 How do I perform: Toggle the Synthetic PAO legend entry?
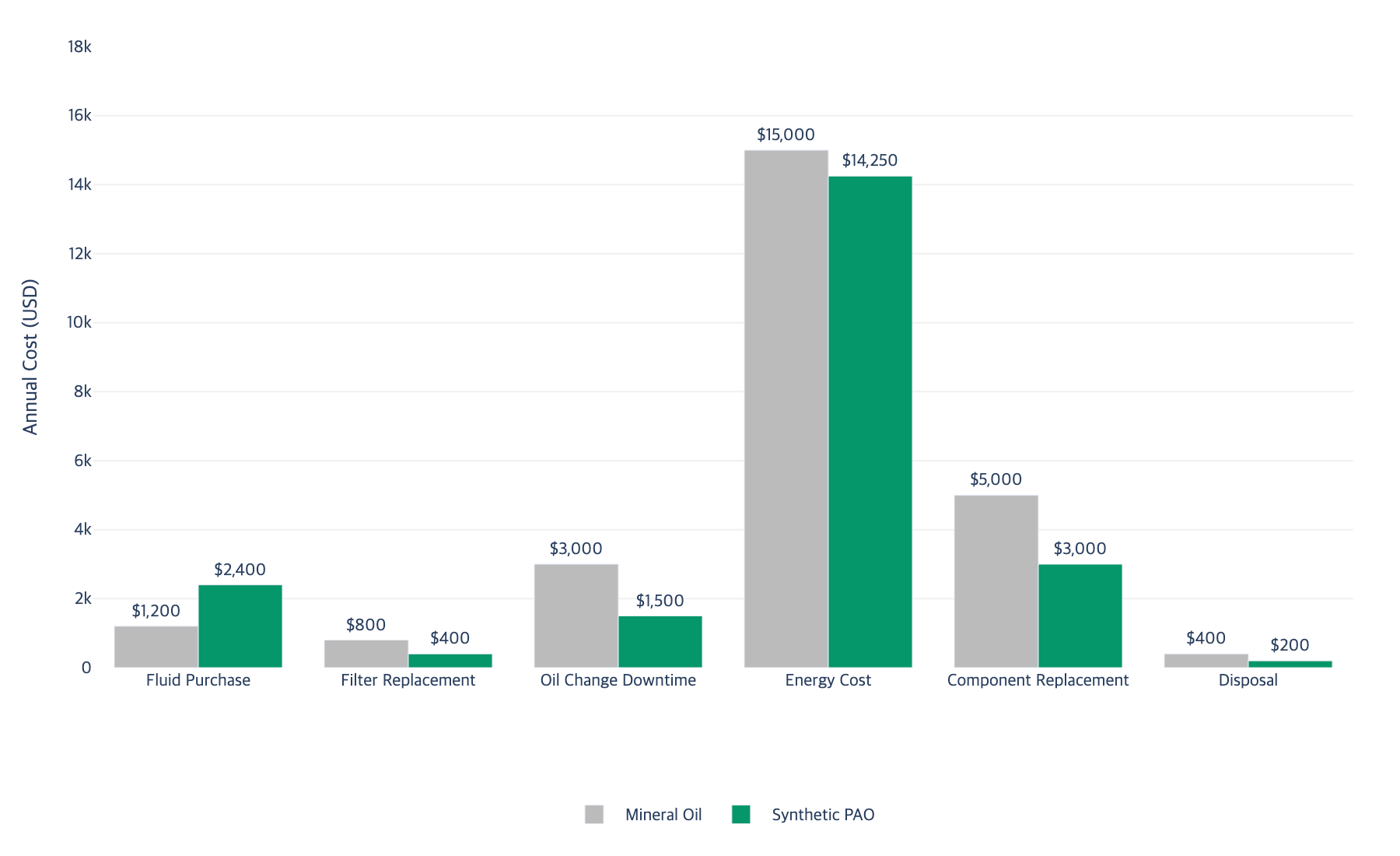[x=803, y=815]
